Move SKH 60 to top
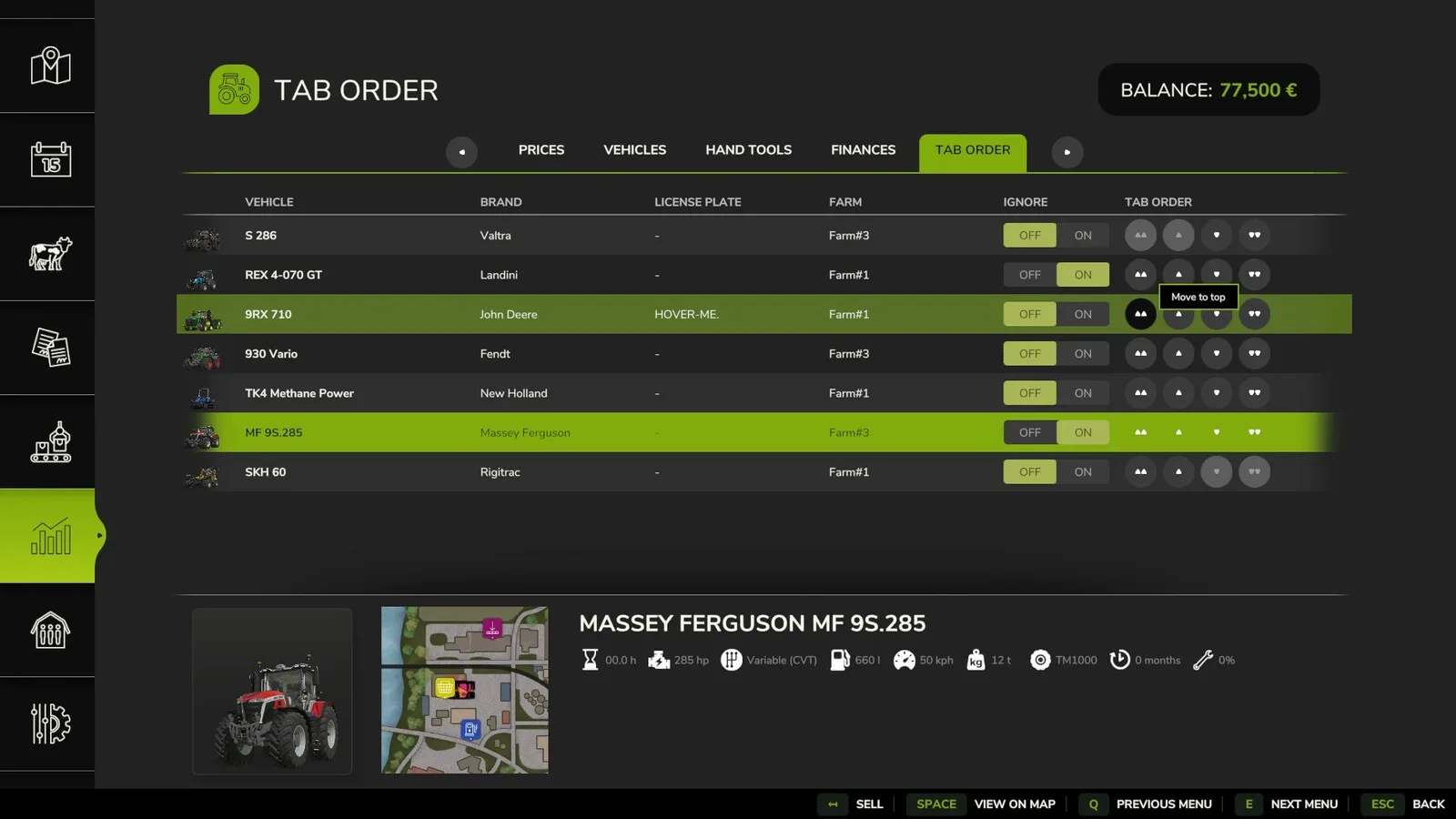Screen dimensions: 1456x819 coord(1140,471)
